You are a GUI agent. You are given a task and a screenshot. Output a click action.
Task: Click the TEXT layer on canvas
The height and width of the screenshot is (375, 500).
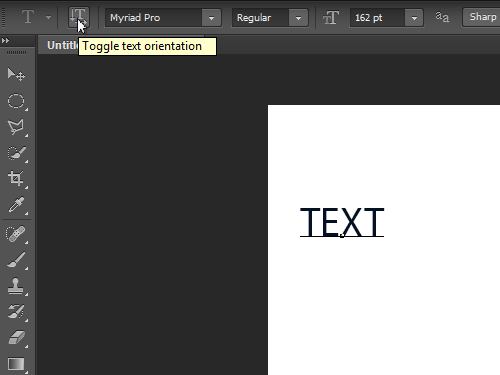coord(342,222)
